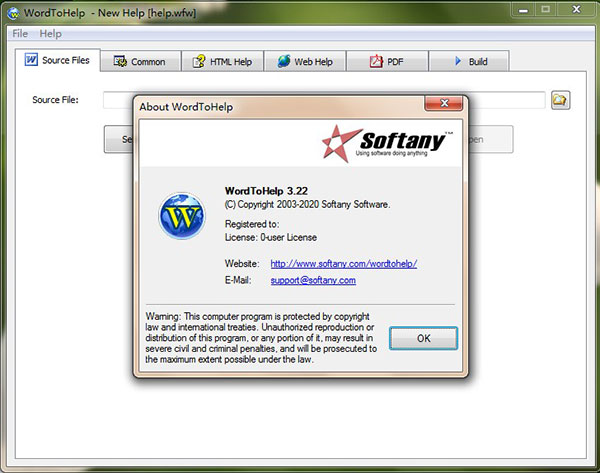Screen dimensions: 600x473
Task: Minimize the WordToHelp main window
Action: click(x=523, y=10)
